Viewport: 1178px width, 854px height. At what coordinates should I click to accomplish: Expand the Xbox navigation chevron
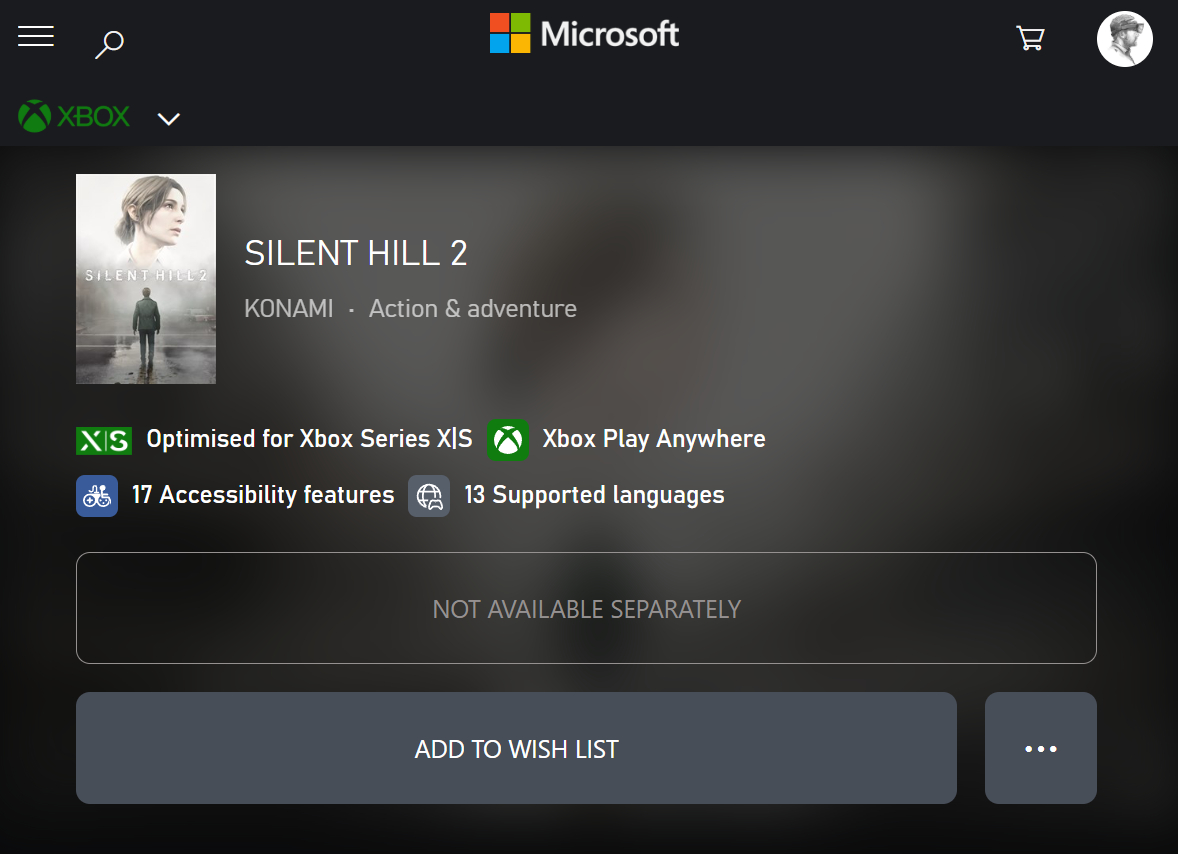click(169, 119)
